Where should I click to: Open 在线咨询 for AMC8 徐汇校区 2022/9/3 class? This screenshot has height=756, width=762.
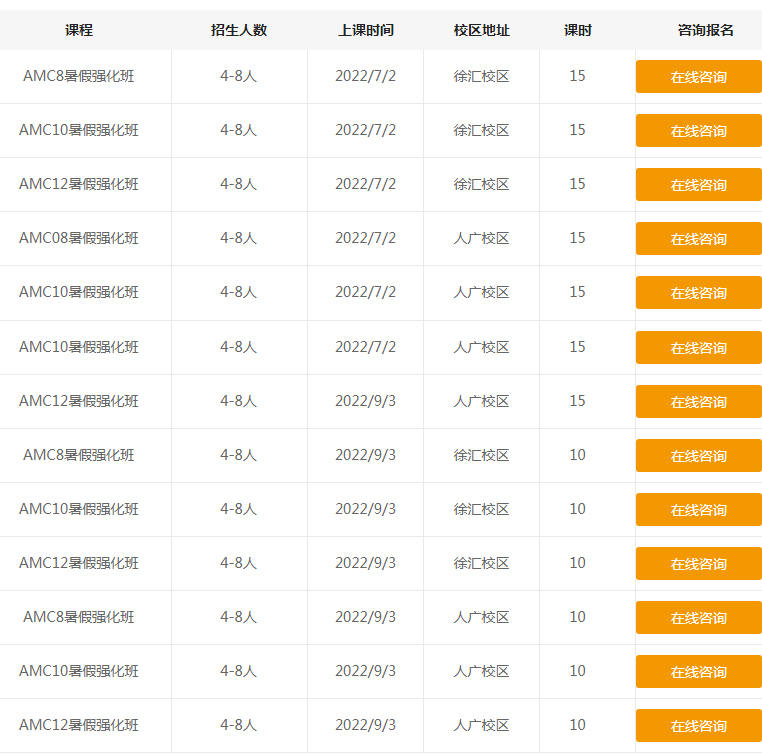click(x=698, y=456)
